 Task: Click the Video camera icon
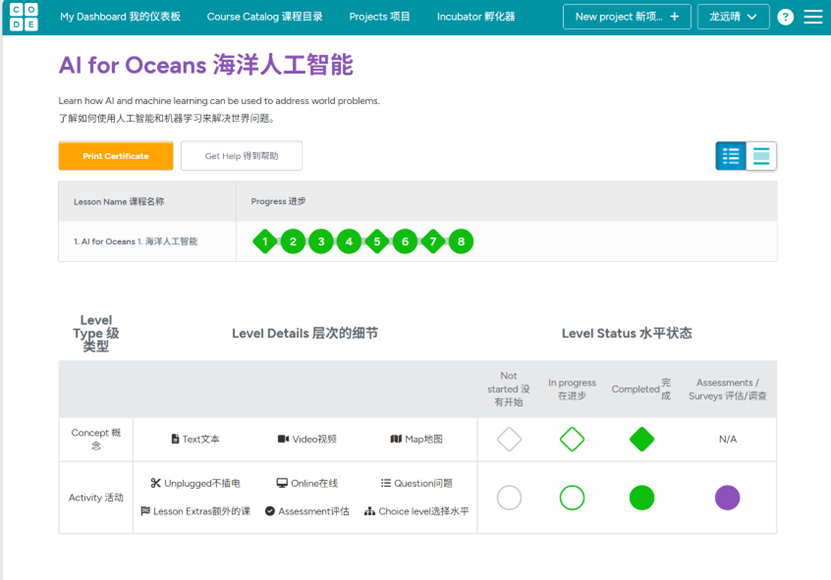tap(284, 439)
